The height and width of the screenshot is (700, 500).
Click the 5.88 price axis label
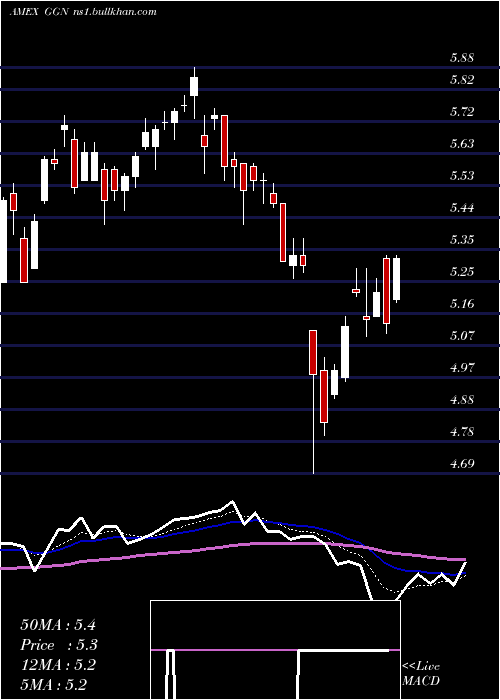[461, 58]
